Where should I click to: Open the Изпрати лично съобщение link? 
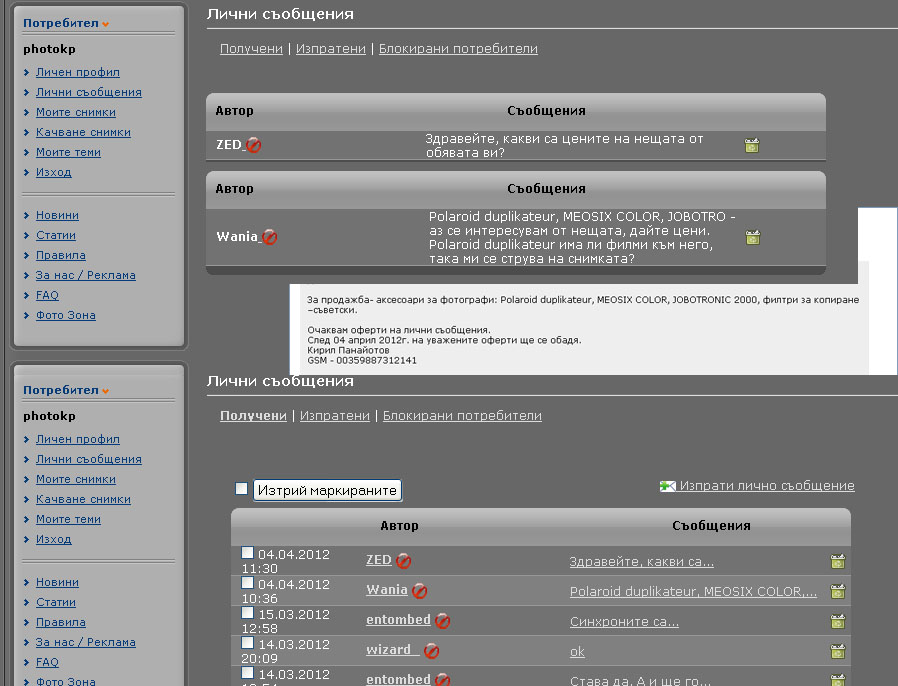(767, 486)
